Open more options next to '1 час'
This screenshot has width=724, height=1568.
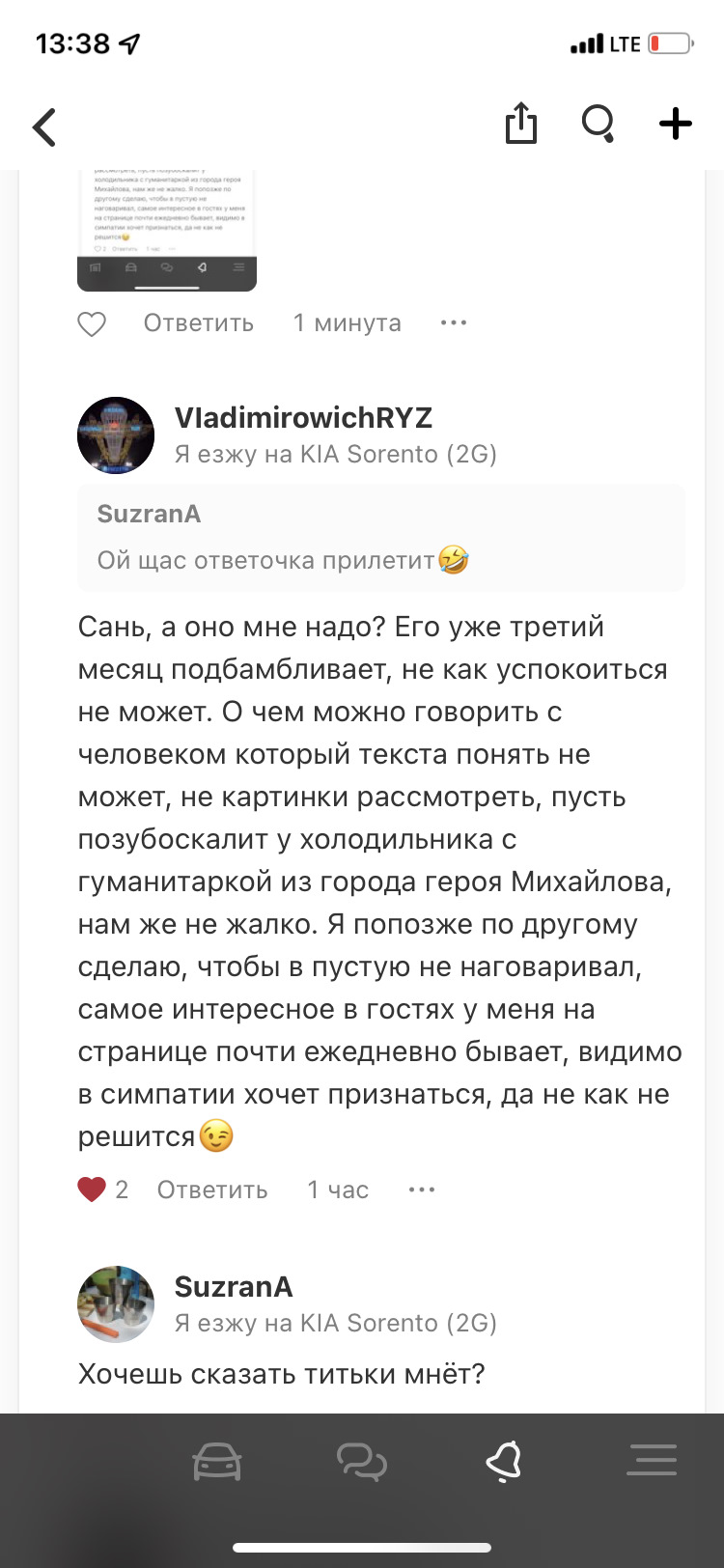[422, 1190]
